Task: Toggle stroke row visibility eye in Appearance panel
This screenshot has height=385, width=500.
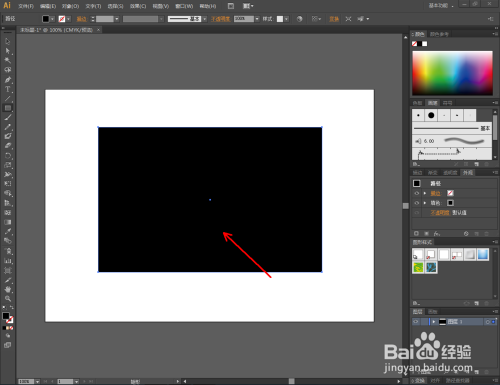Action: pyautogui.click(x=416, y=193)
